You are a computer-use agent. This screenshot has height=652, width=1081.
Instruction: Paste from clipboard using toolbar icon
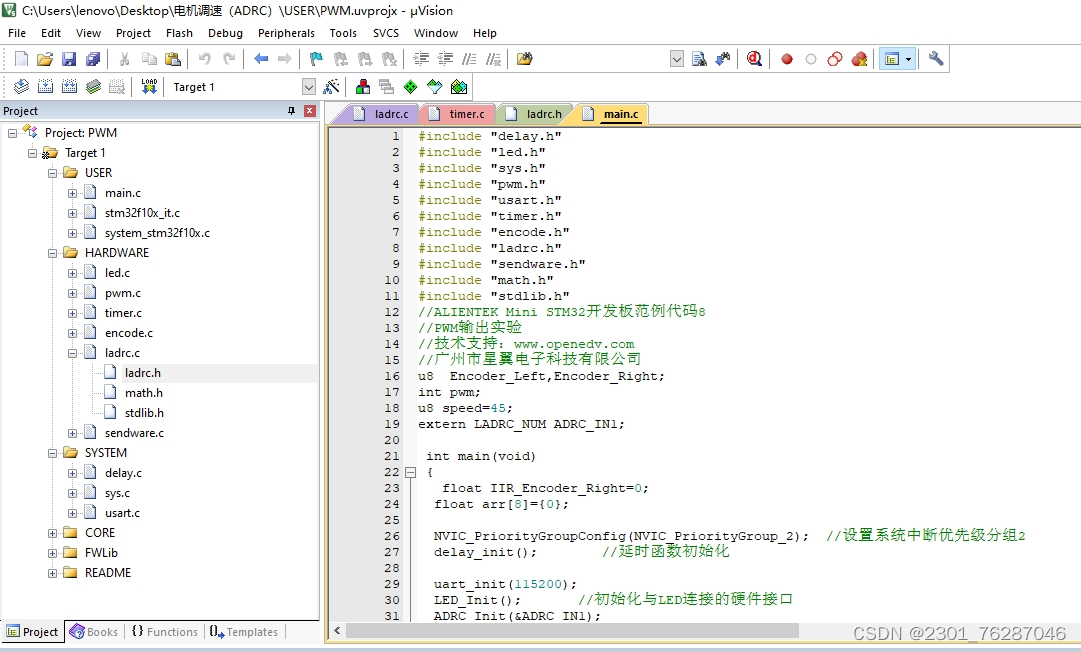click(x=173, y=59)
